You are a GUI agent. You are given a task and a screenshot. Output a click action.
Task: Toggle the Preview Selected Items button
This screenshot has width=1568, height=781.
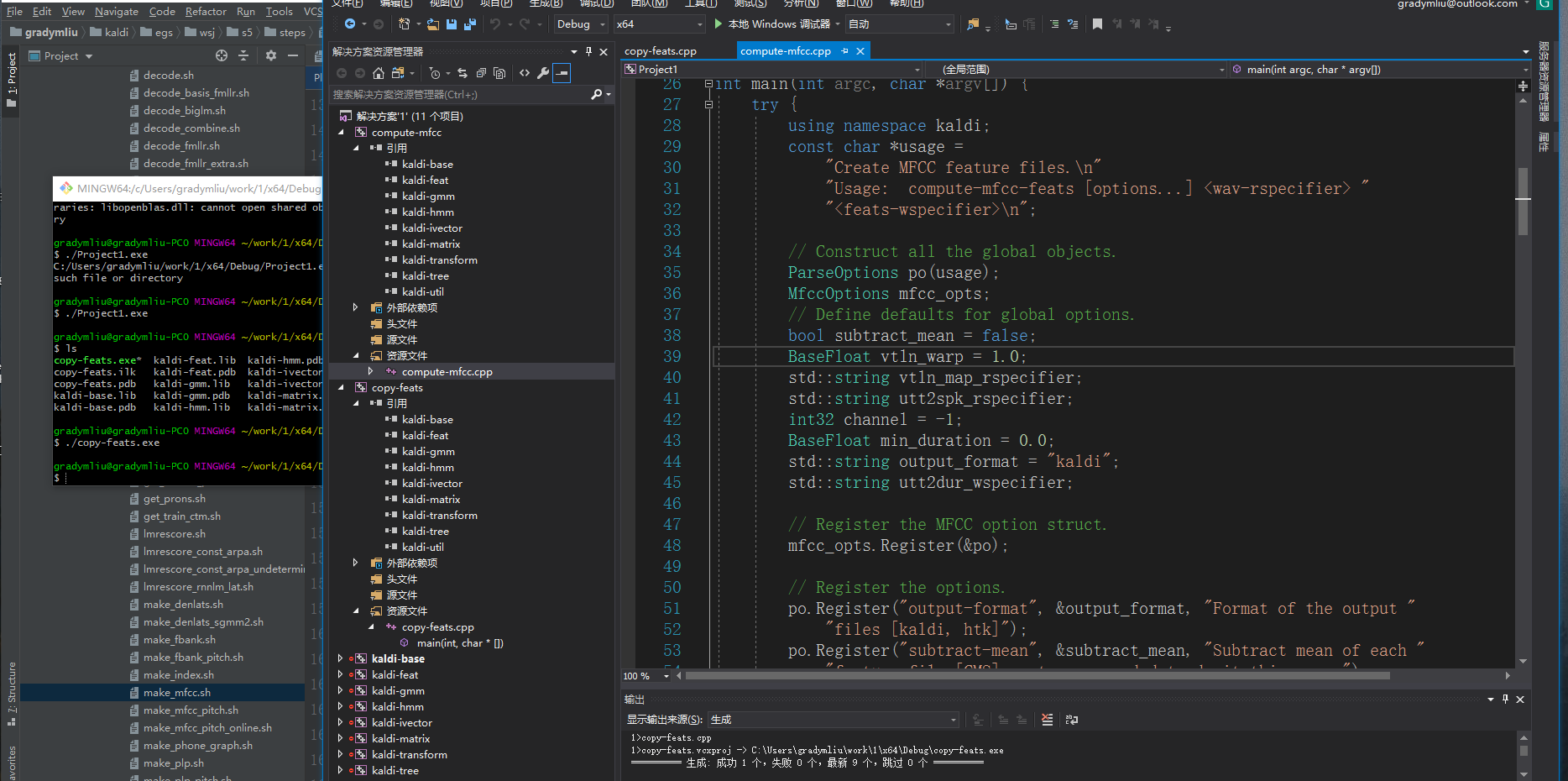[562, 73]
